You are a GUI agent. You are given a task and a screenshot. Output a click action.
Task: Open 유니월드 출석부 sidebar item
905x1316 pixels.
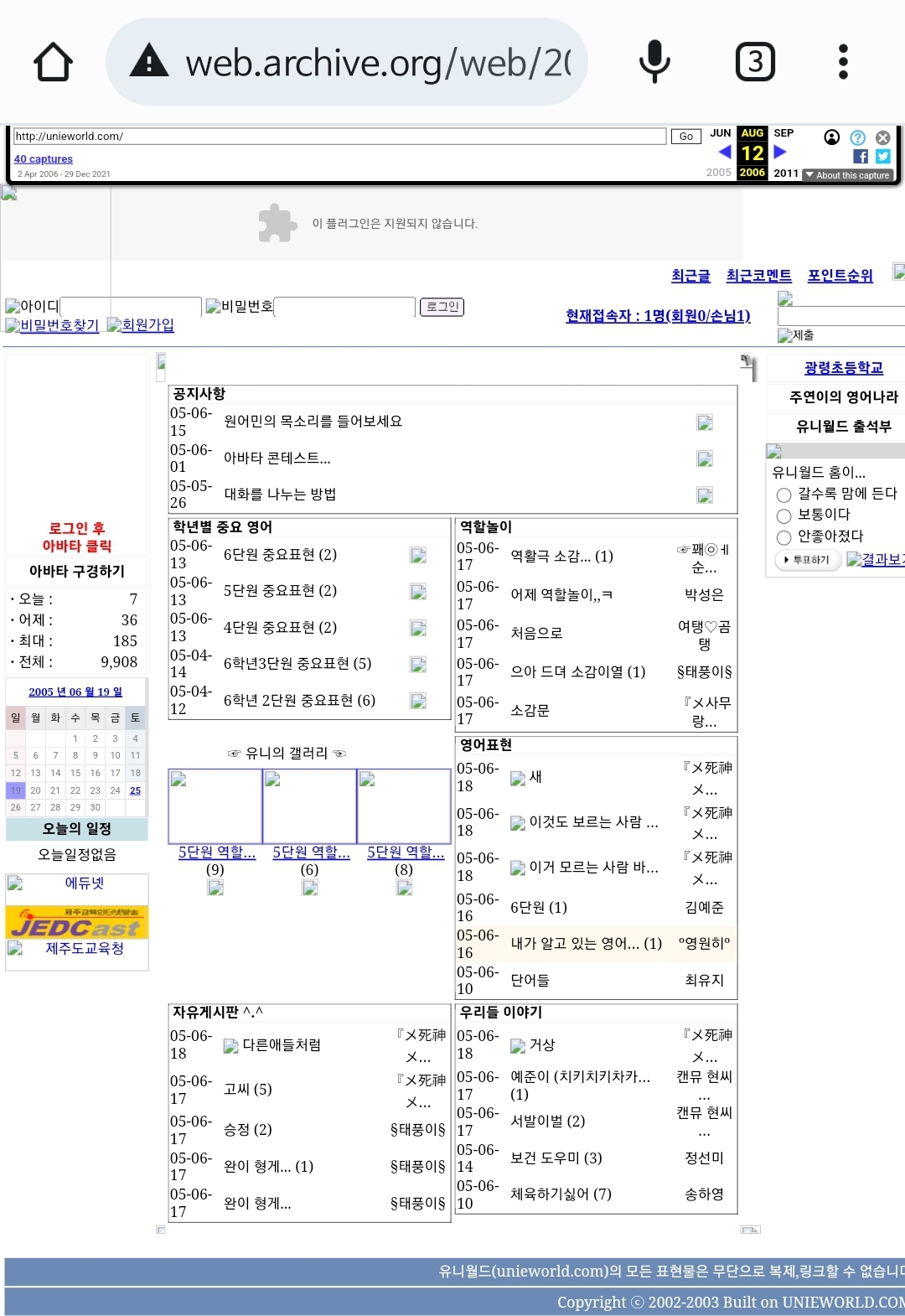(x=843, y=426)
